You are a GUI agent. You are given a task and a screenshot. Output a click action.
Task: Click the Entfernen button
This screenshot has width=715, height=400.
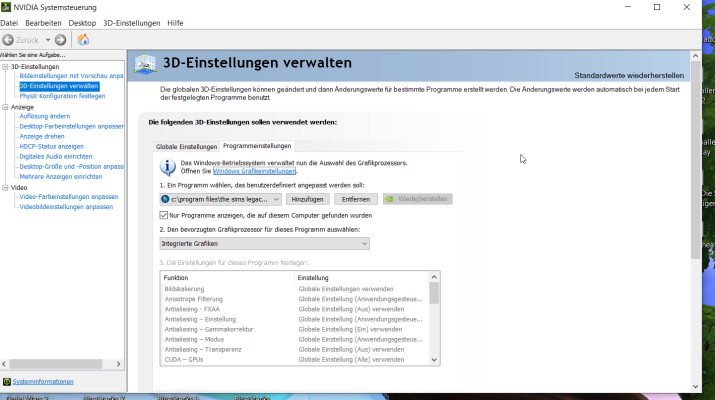tap(356, 199)
